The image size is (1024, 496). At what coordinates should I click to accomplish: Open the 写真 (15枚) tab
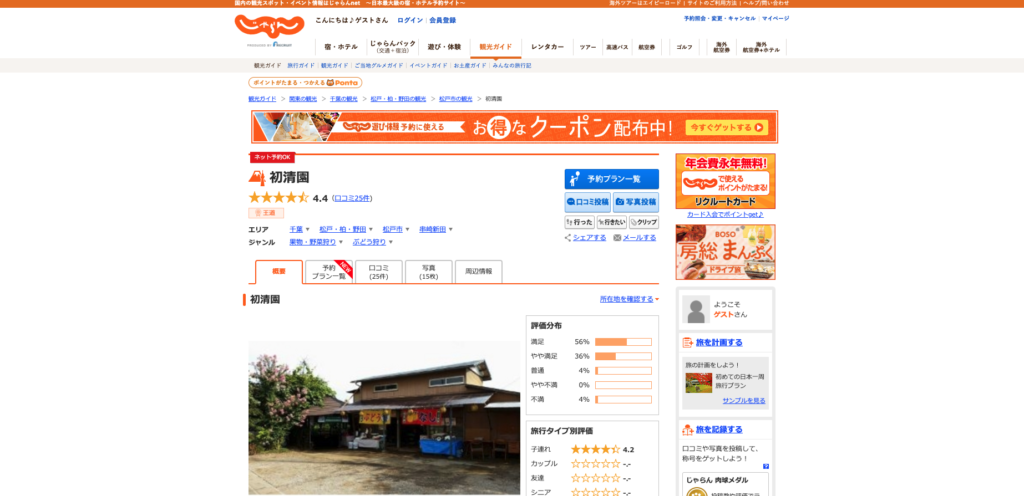click(x=428, y=271)
